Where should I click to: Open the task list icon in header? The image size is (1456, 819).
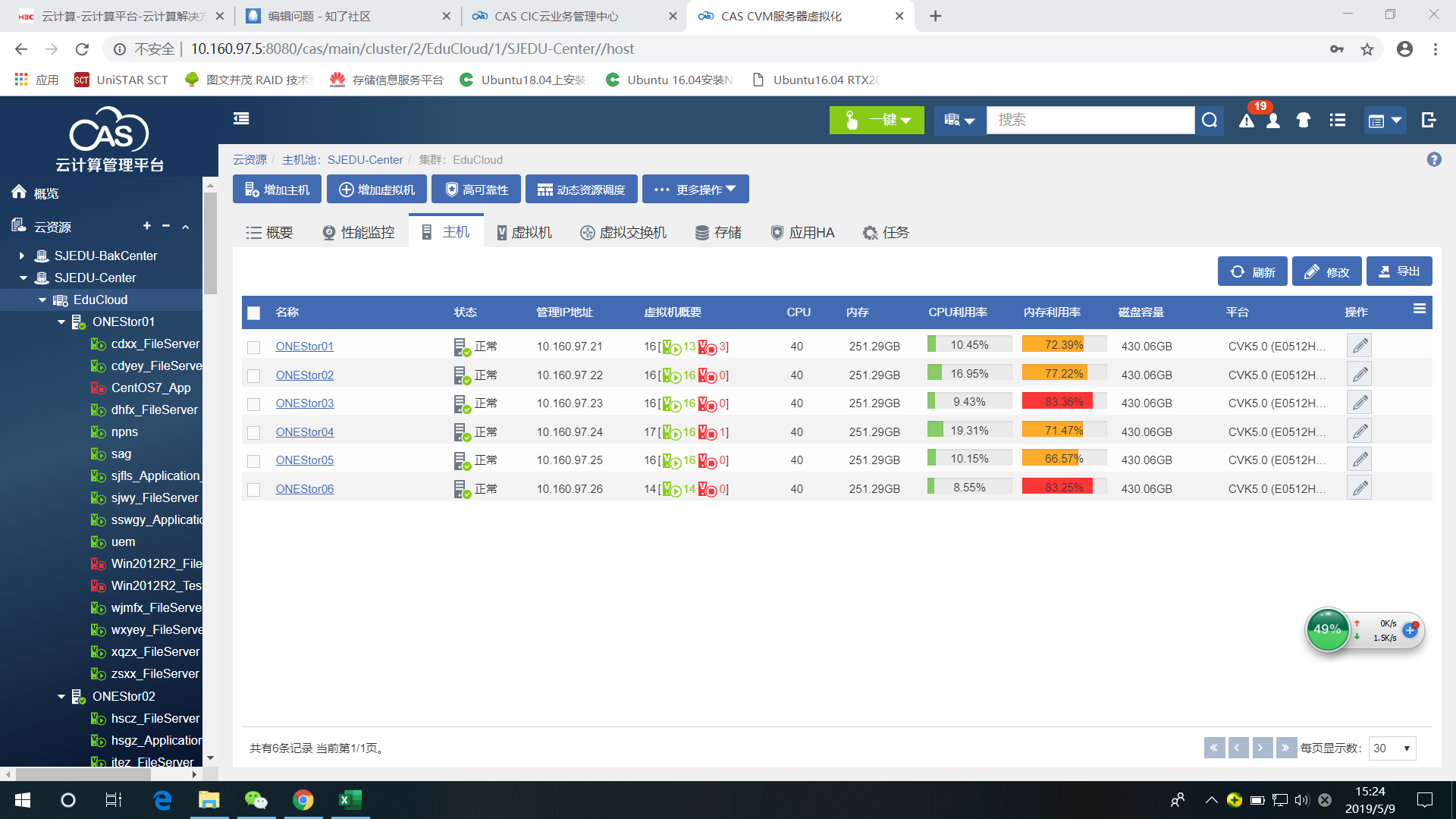click(1338, 120)
